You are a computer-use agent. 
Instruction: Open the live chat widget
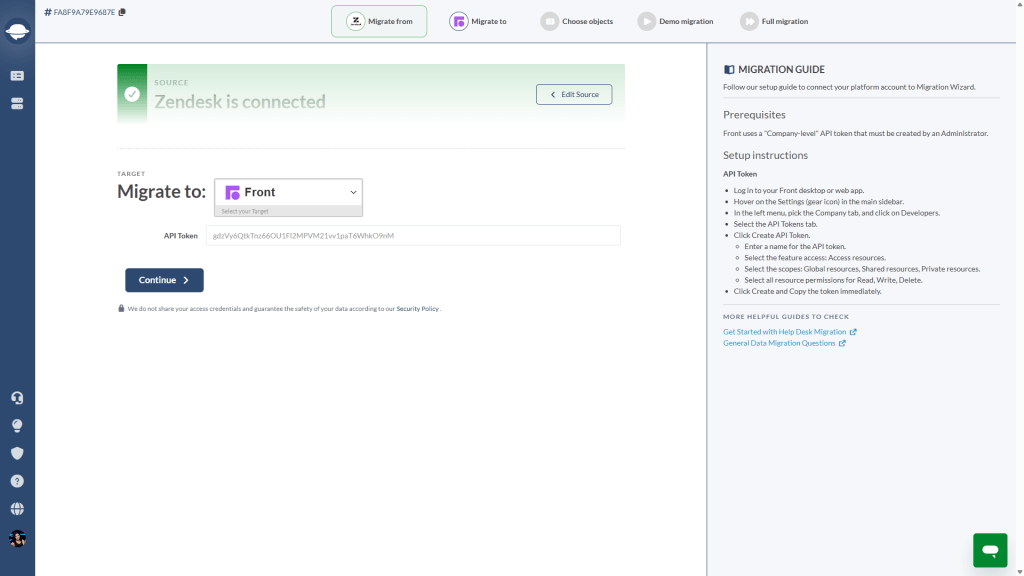990,550
